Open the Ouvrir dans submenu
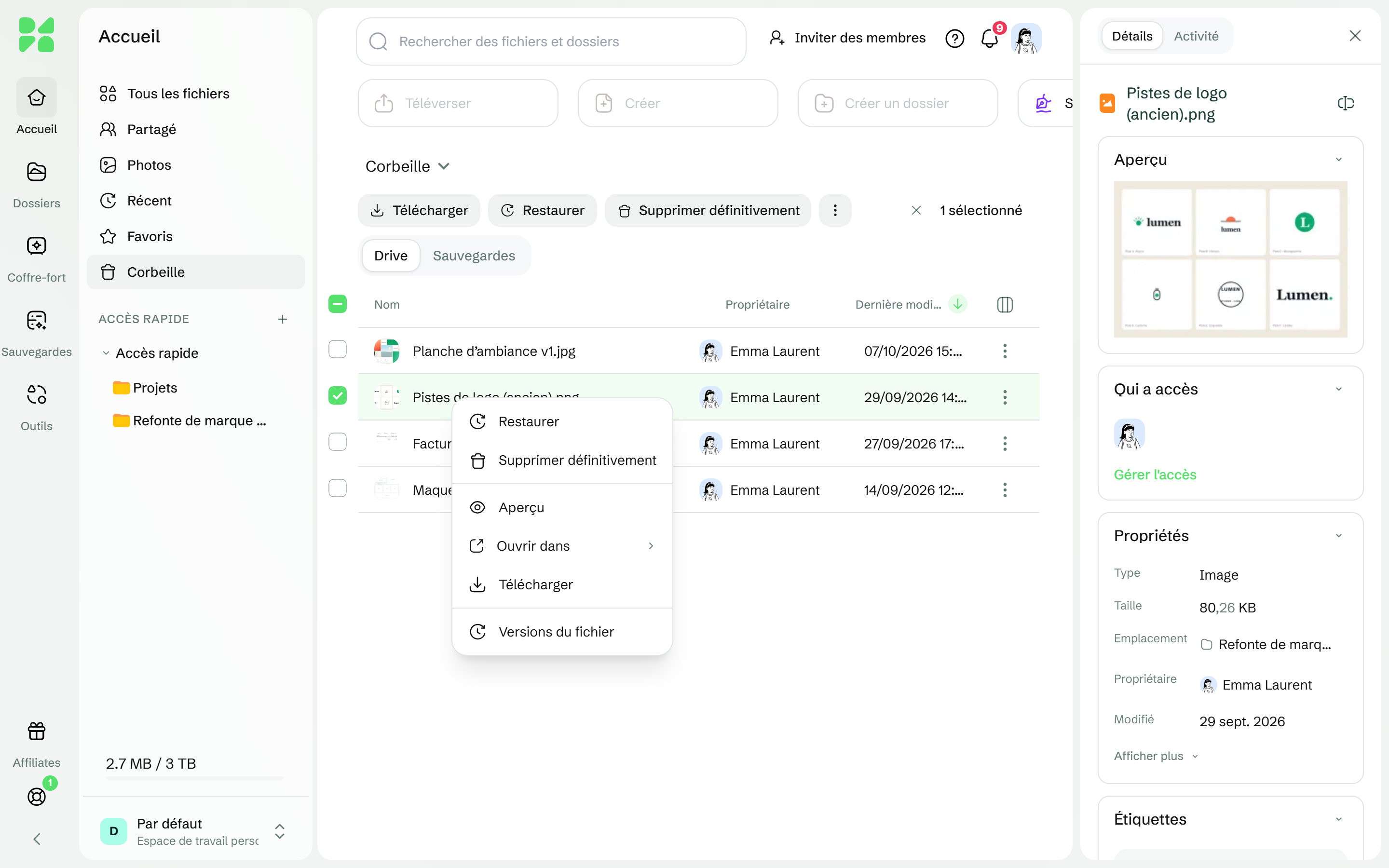Screen dimensions: 1389x868 562,546
